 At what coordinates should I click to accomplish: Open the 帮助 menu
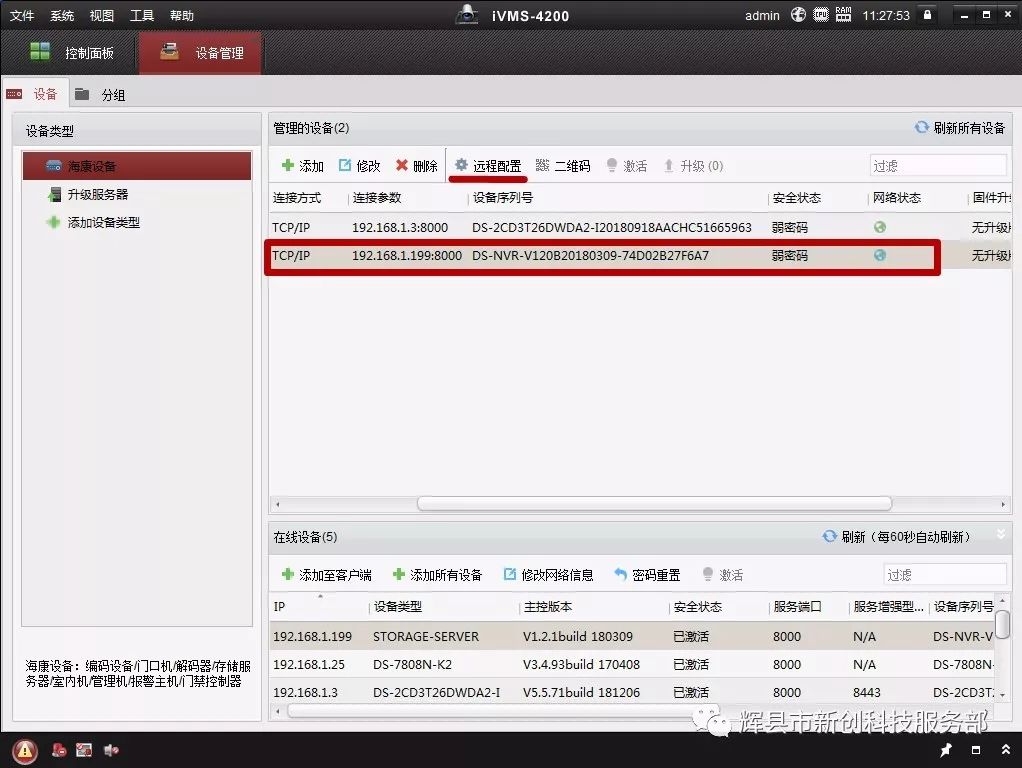coord(182,15)
